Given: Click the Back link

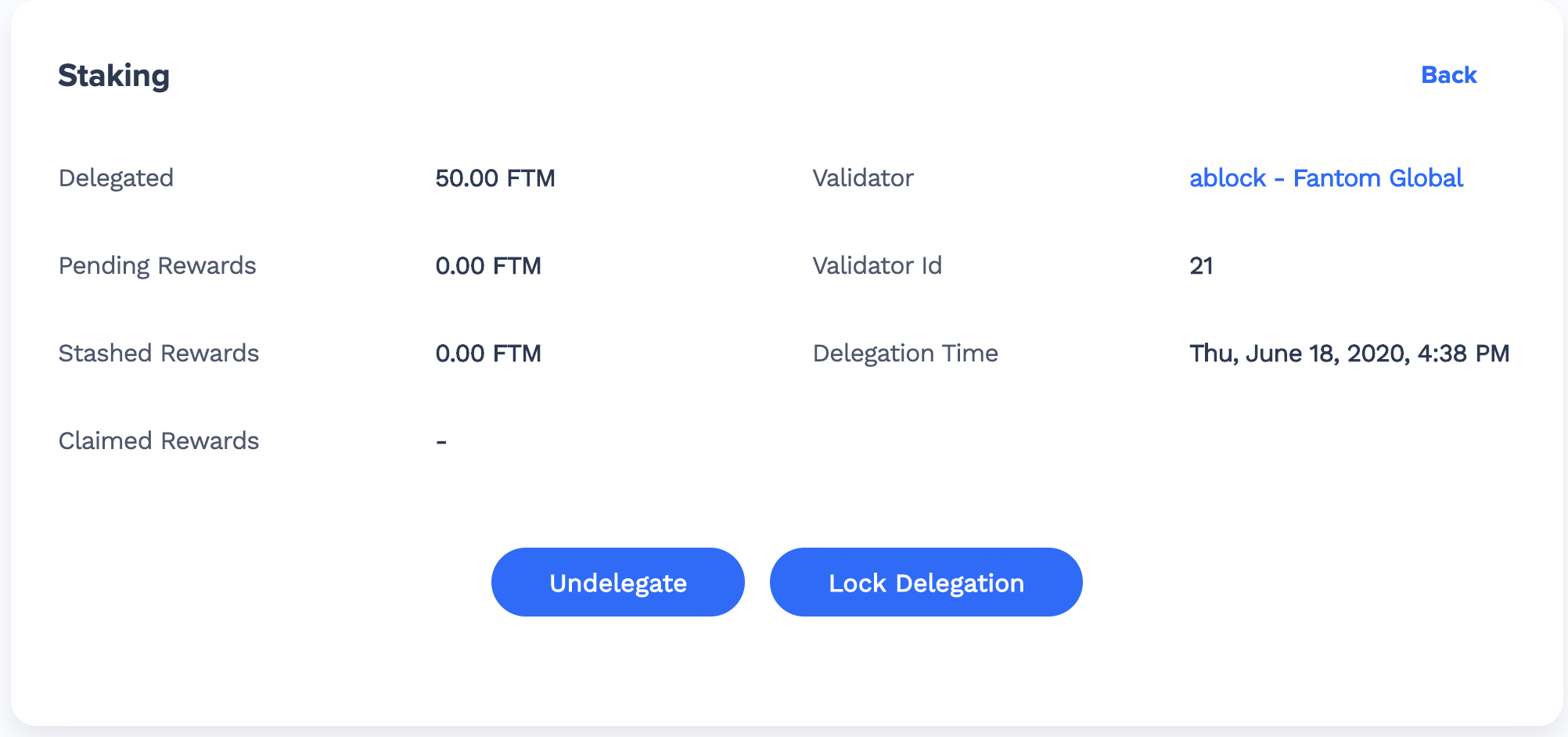Looking at the screenshot, I should pos(1448,75).
